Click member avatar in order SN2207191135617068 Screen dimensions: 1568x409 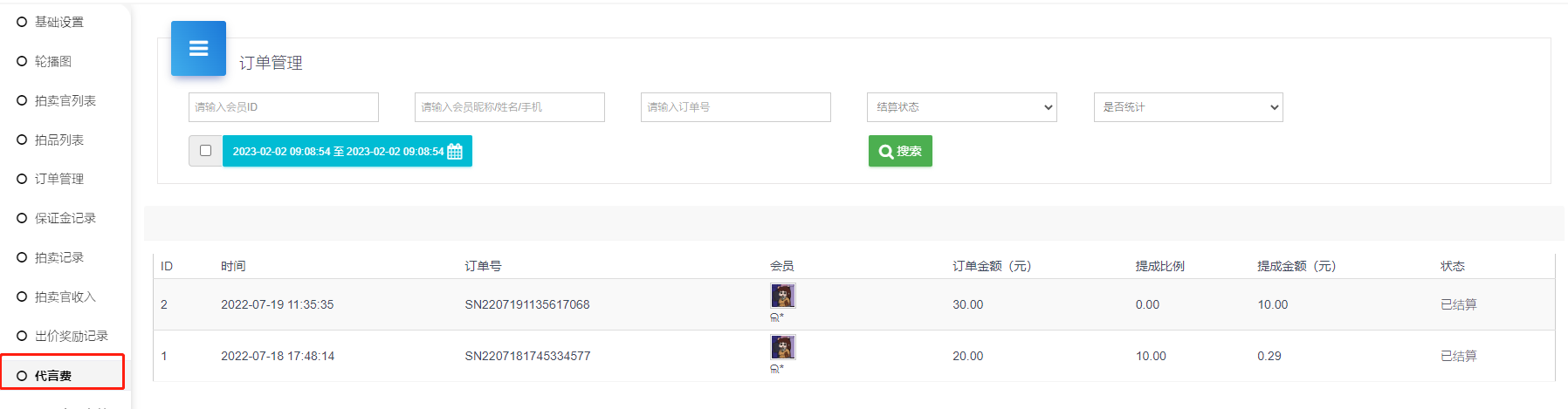(782, 297)
